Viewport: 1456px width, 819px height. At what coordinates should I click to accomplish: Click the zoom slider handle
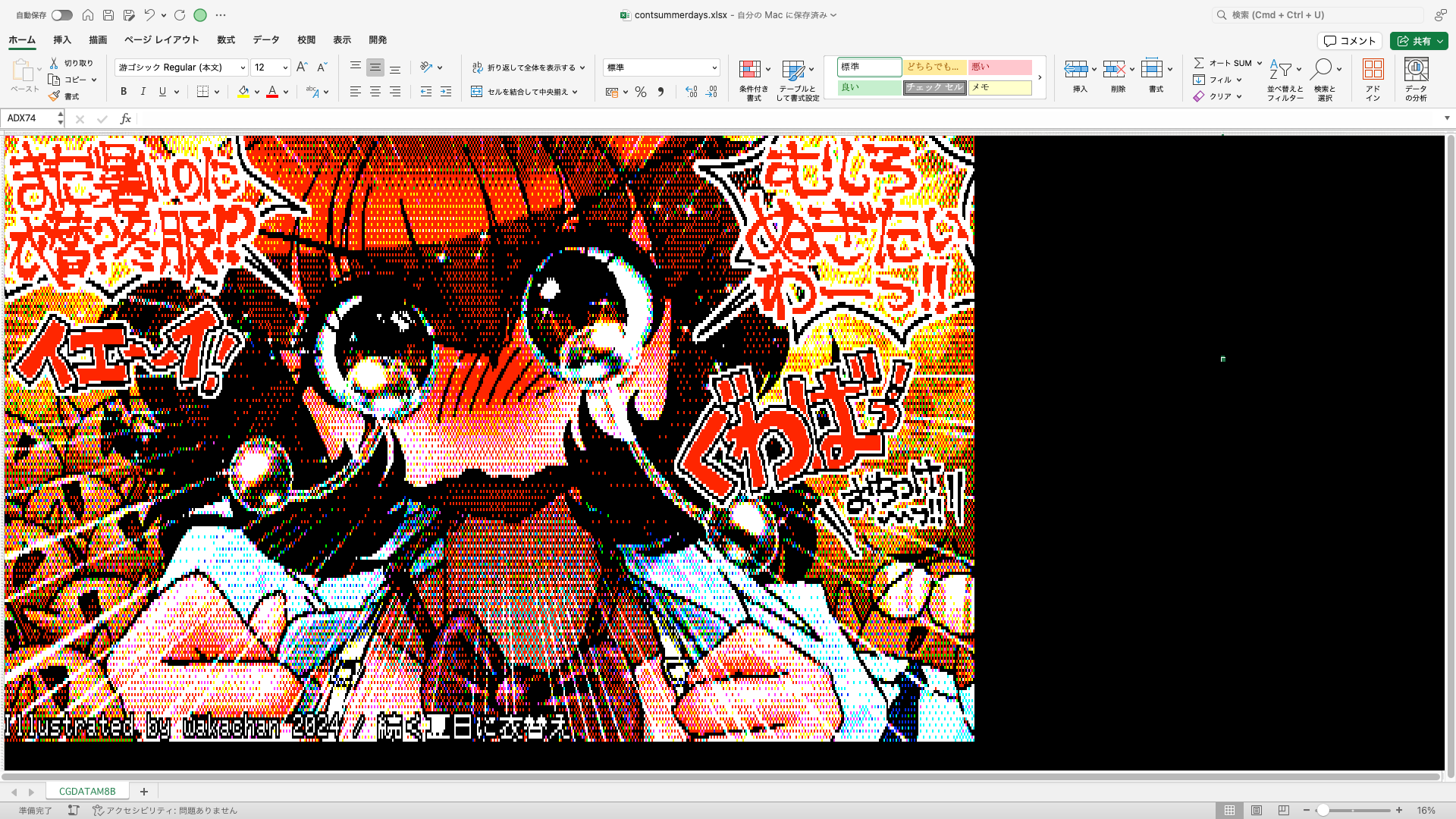(x=1323, y=811)
